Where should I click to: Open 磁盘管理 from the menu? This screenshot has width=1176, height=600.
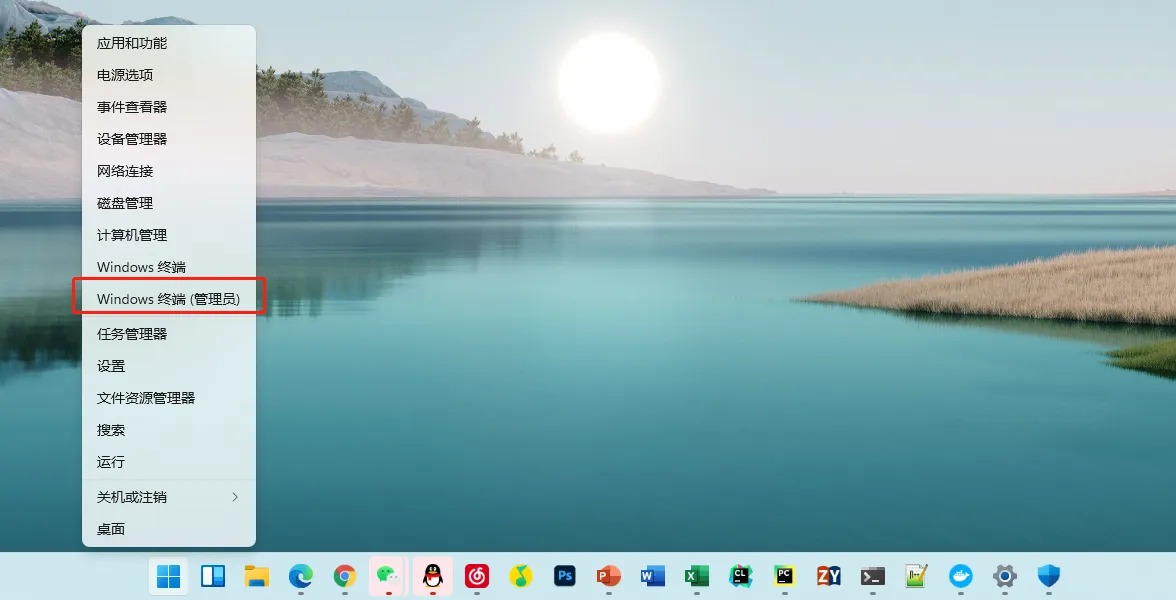[125, 203]
